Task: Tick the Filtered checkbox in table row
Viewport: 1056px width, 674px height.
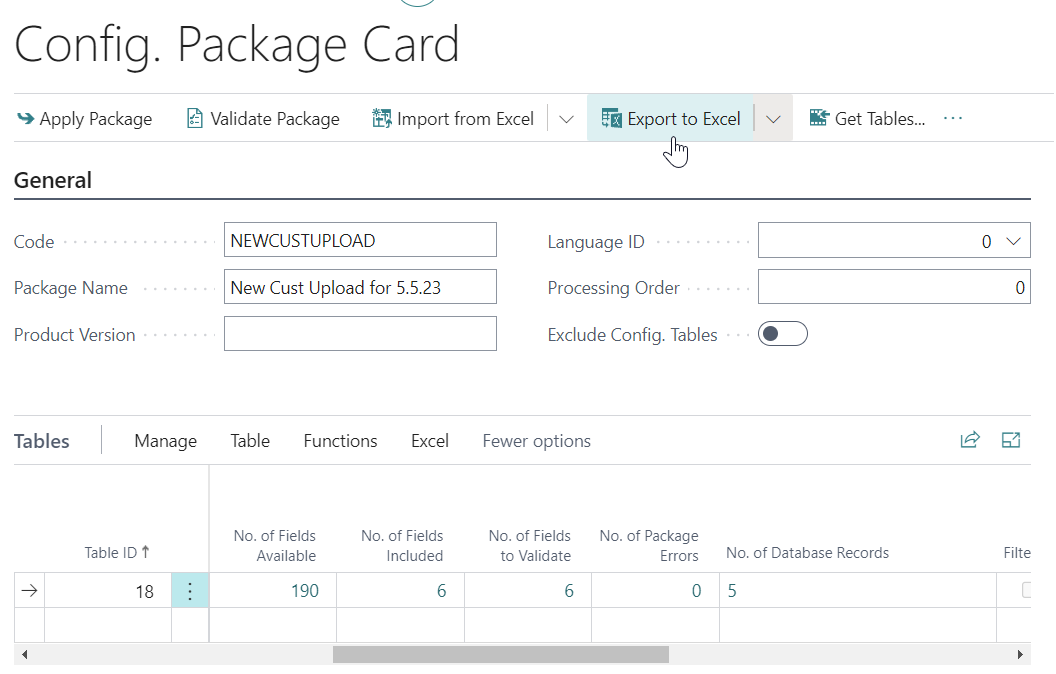Action: click(1027, 590)
